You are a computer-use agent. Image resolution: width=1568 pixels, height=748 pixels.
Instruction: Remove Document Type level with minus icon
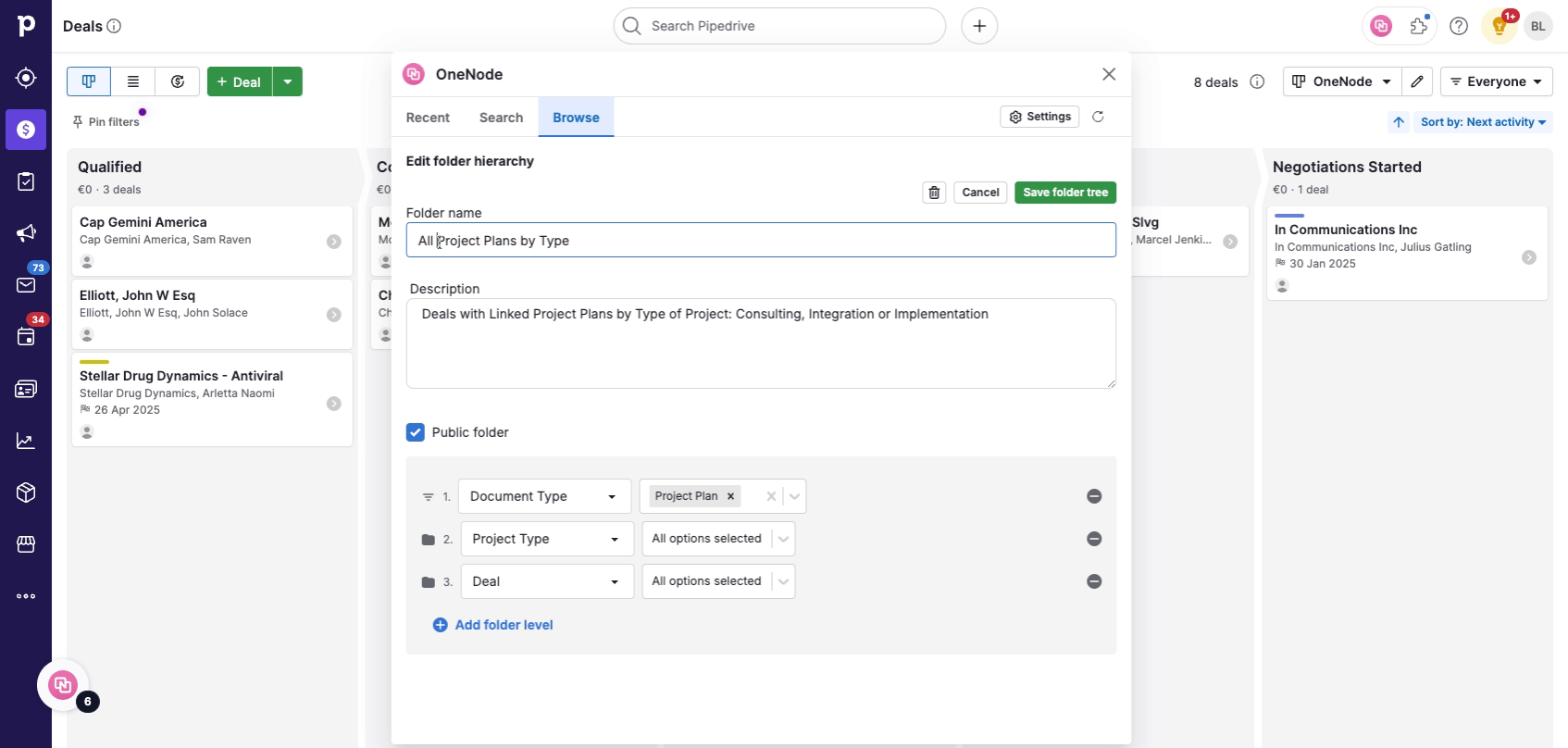click(x=1094, y=496)
